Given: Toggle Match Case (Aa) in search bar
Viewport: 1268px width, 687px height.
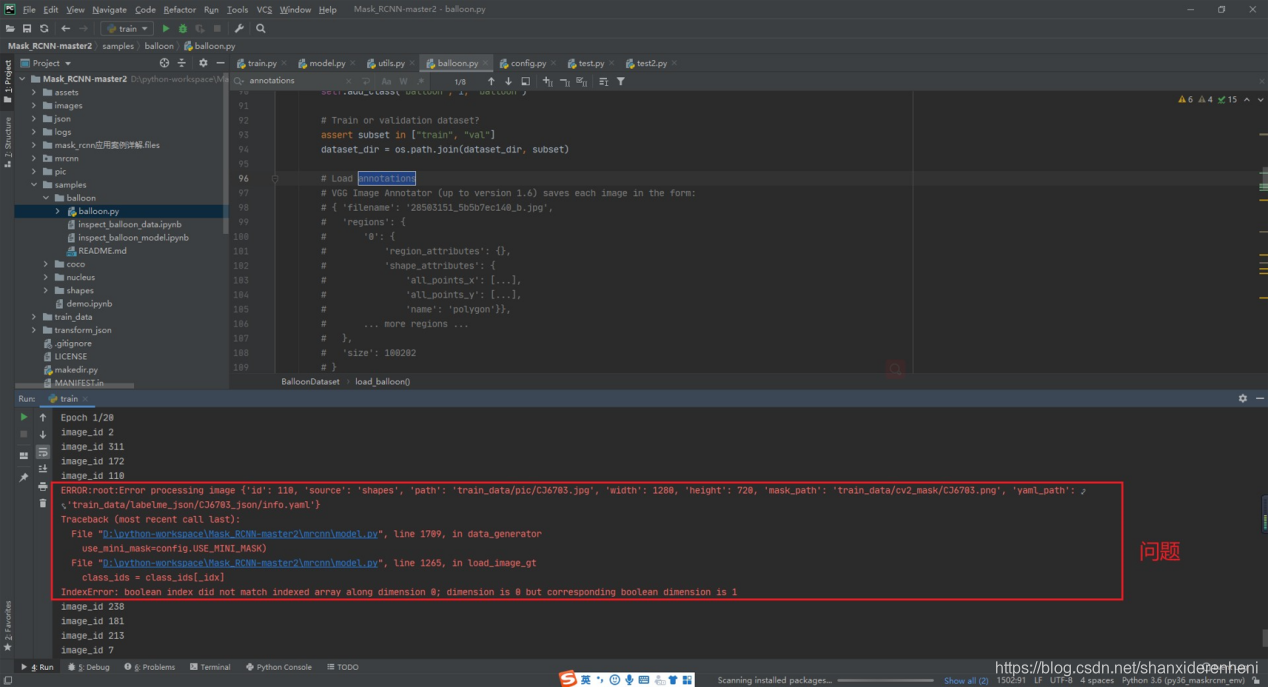Looking at the screenshot, I should (x=386, y=81).
